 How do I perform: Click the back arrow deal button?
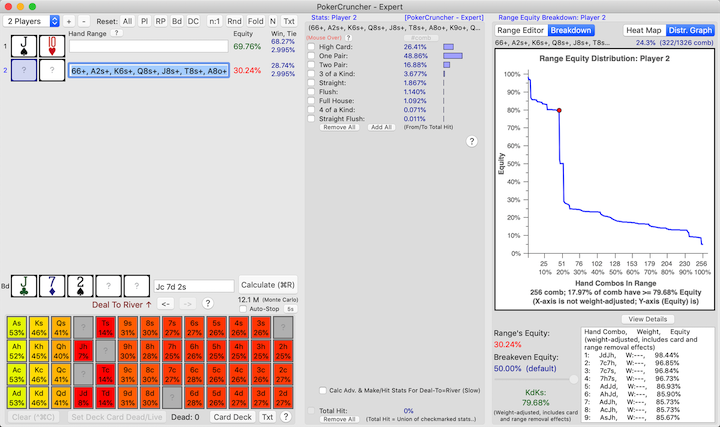166,303
